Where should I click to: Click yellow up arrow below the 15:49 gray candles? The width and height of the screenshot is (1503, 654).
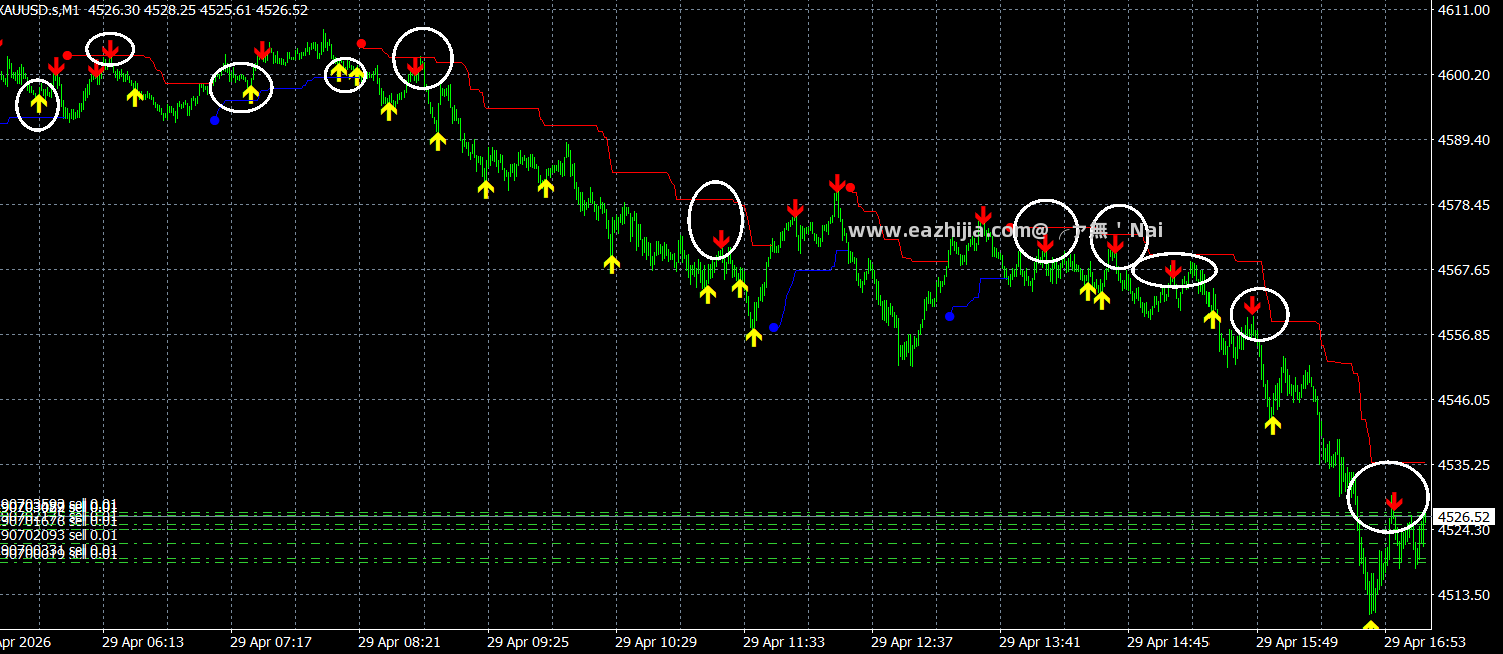tap(1272, 425)
